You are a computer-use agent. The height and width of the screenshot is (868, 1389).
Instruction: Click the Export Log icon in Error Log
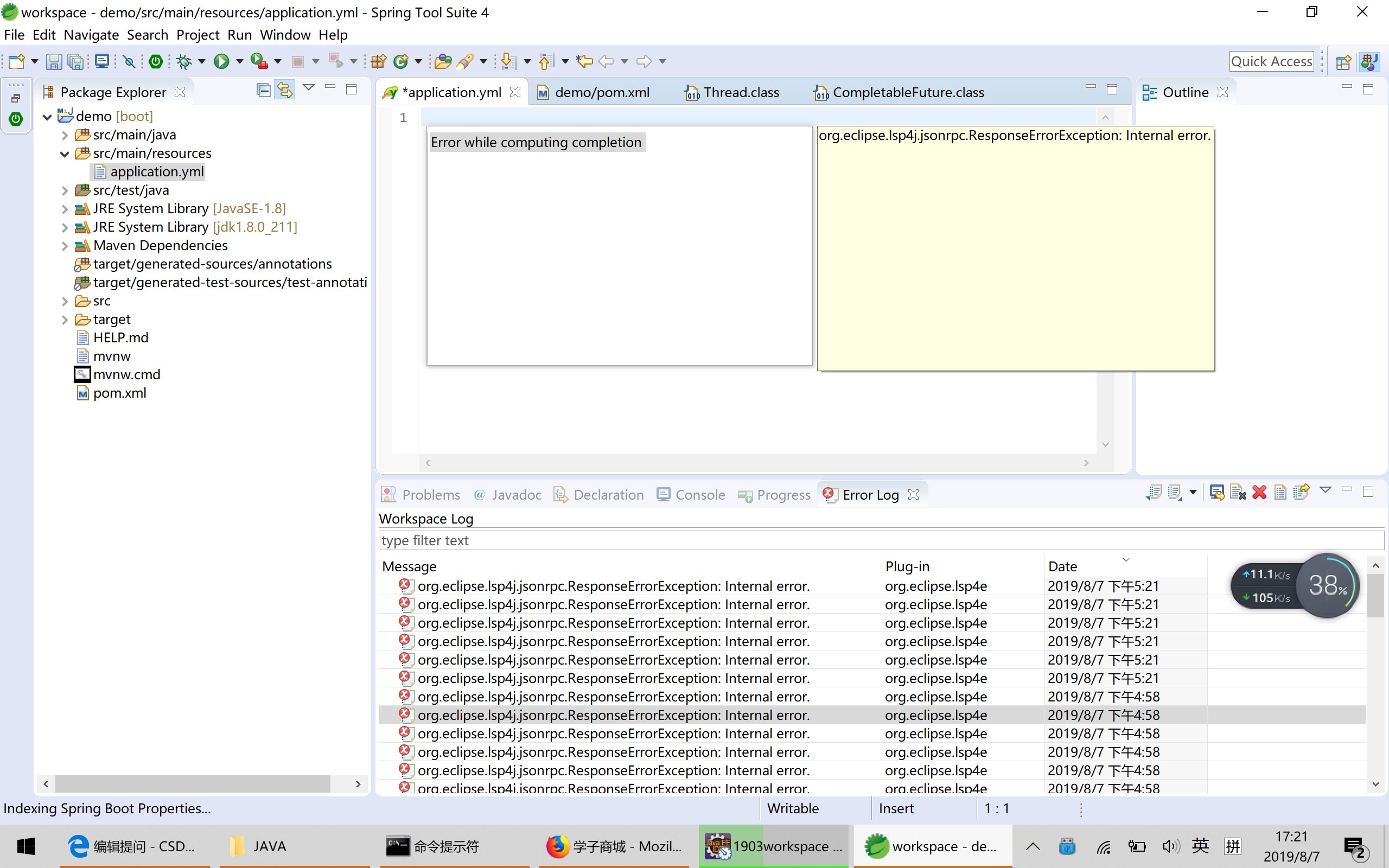point(1154,493)
